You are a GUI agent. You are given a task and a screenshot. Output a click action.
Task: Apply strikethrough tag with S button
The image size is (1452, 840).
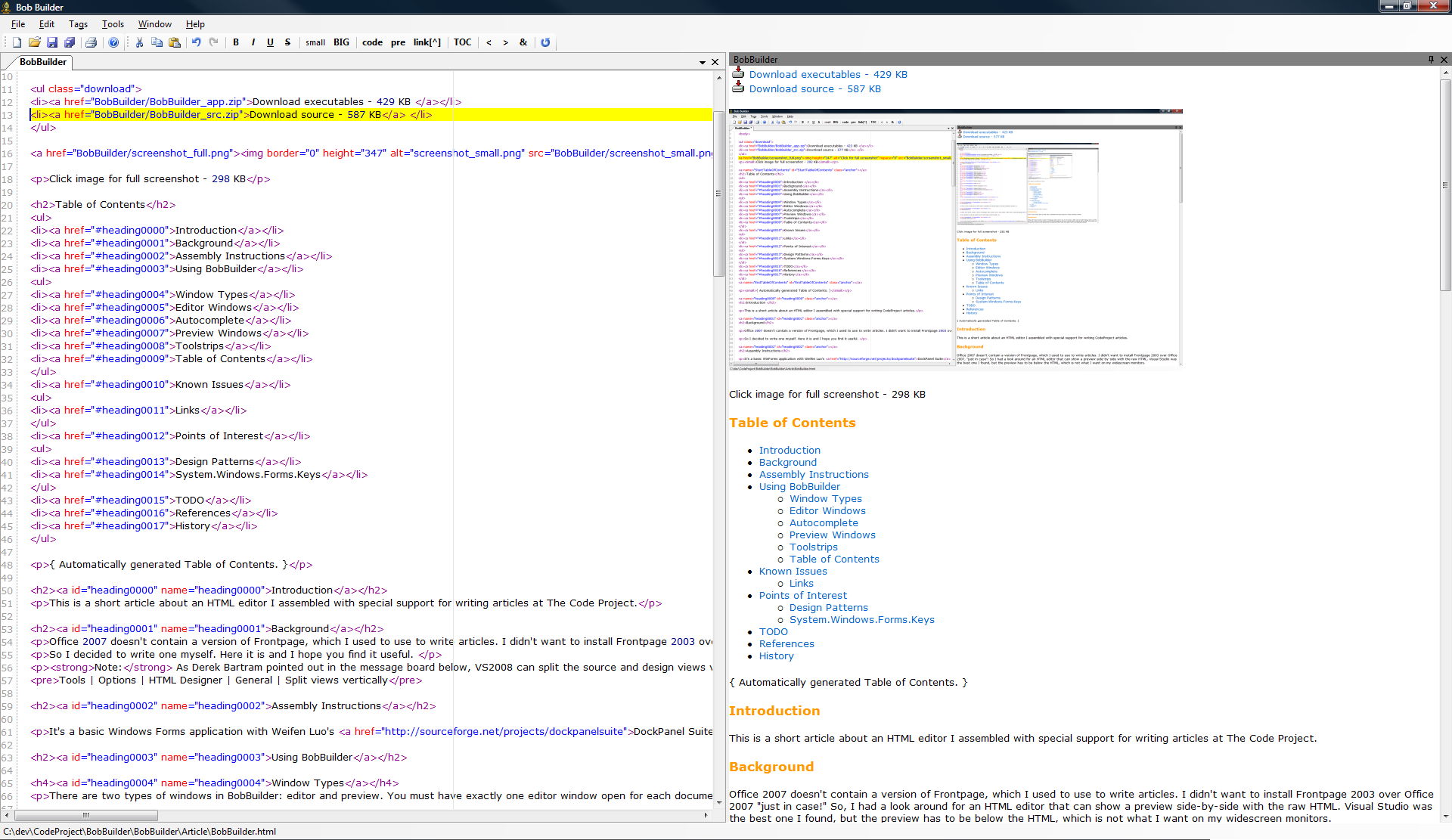click(287, 42)
